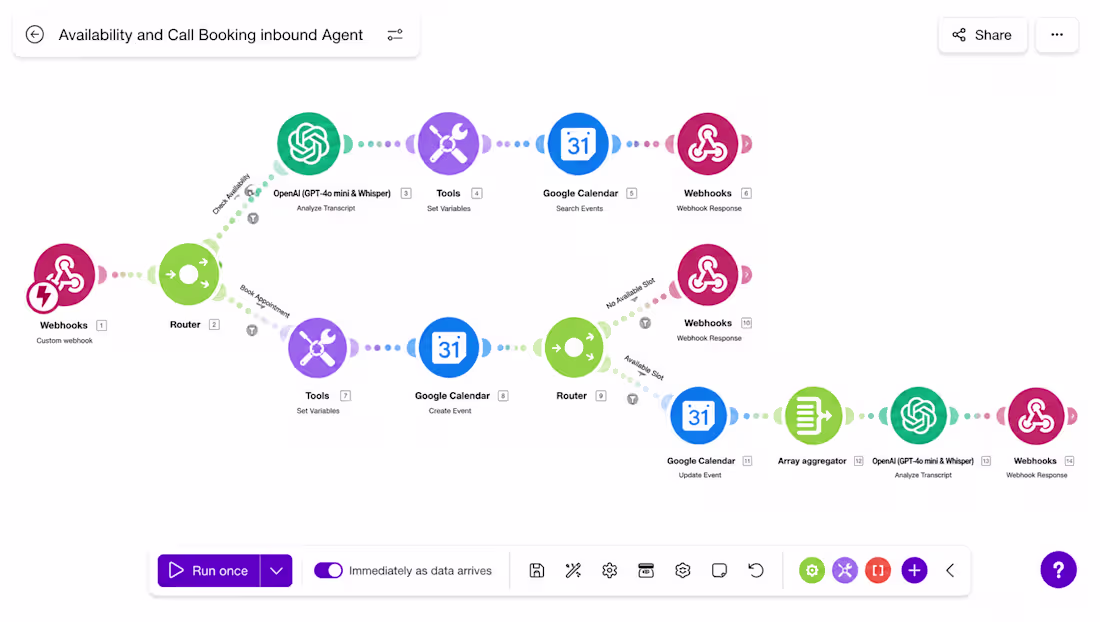Open the Notes icon
Image resolution: width=1100 pixels, height=622 pixels.
[719, 571]
